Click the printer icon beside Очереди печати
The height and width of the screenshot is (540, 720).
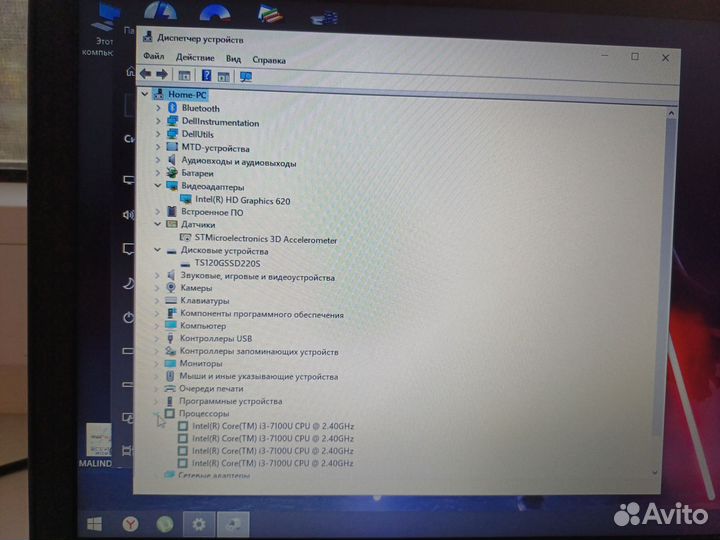pyautogui.click(x=170, y=388)
